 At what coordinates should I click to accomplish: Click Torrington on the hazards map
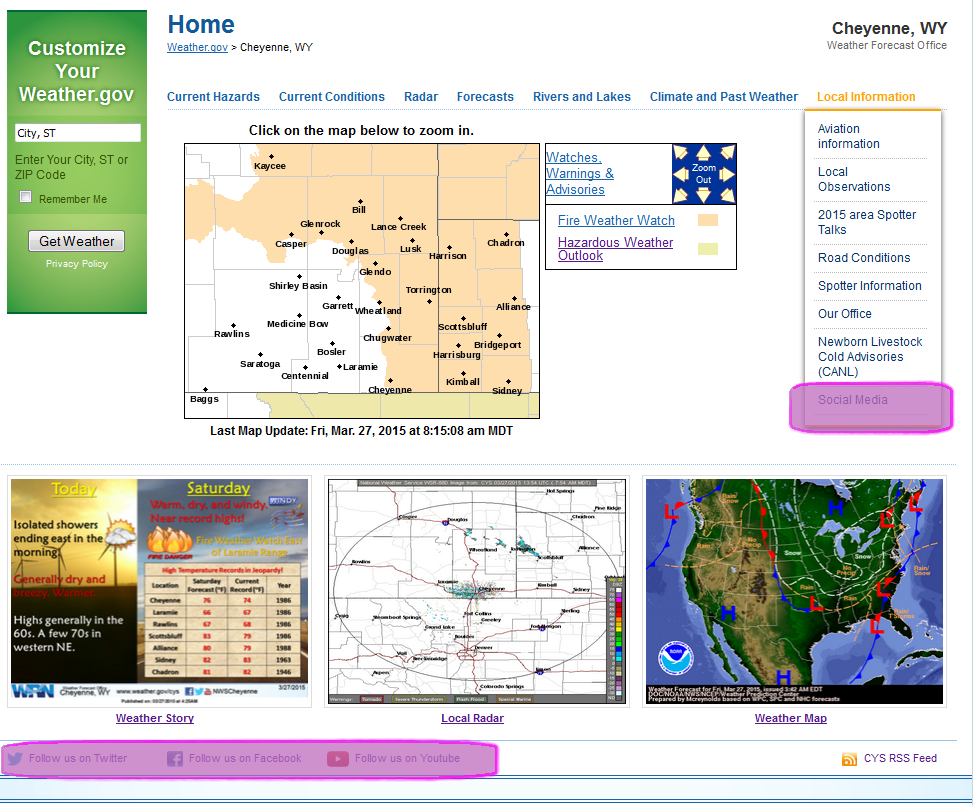tap(428, 290)
